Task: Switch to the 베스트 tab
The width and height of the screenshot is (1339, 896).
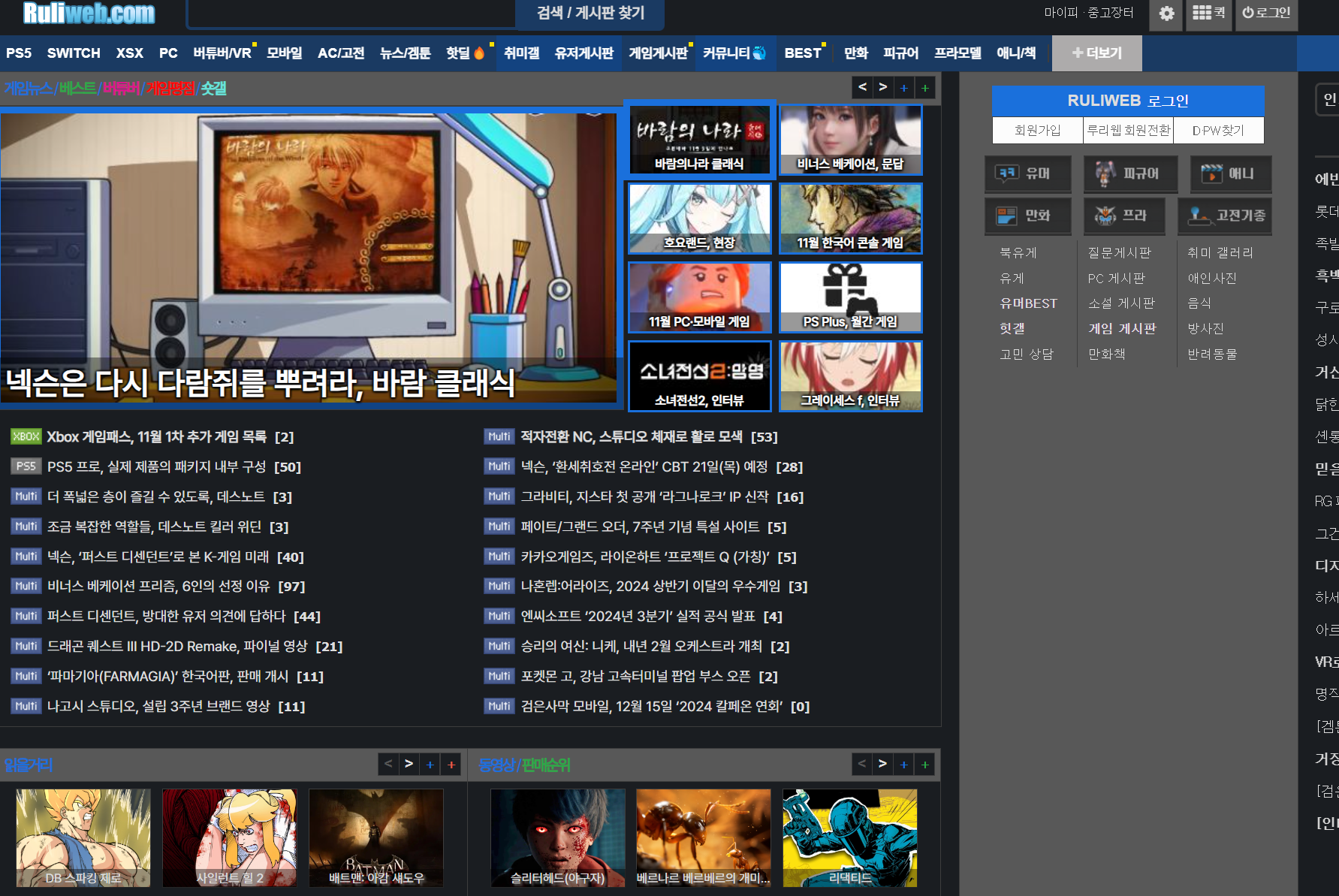Action: point(78,89)
